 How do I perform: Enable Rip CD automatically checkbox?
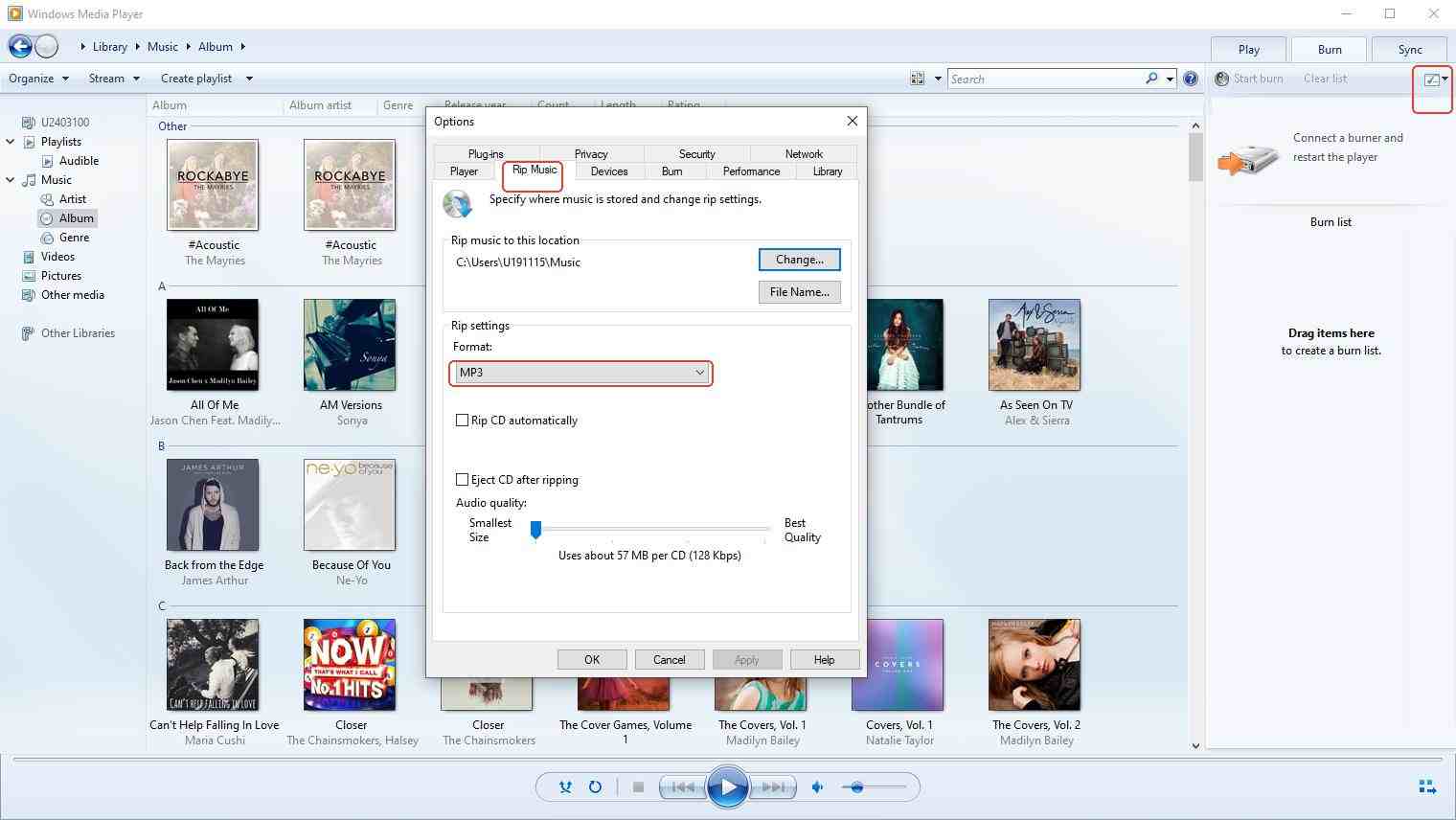463,421
